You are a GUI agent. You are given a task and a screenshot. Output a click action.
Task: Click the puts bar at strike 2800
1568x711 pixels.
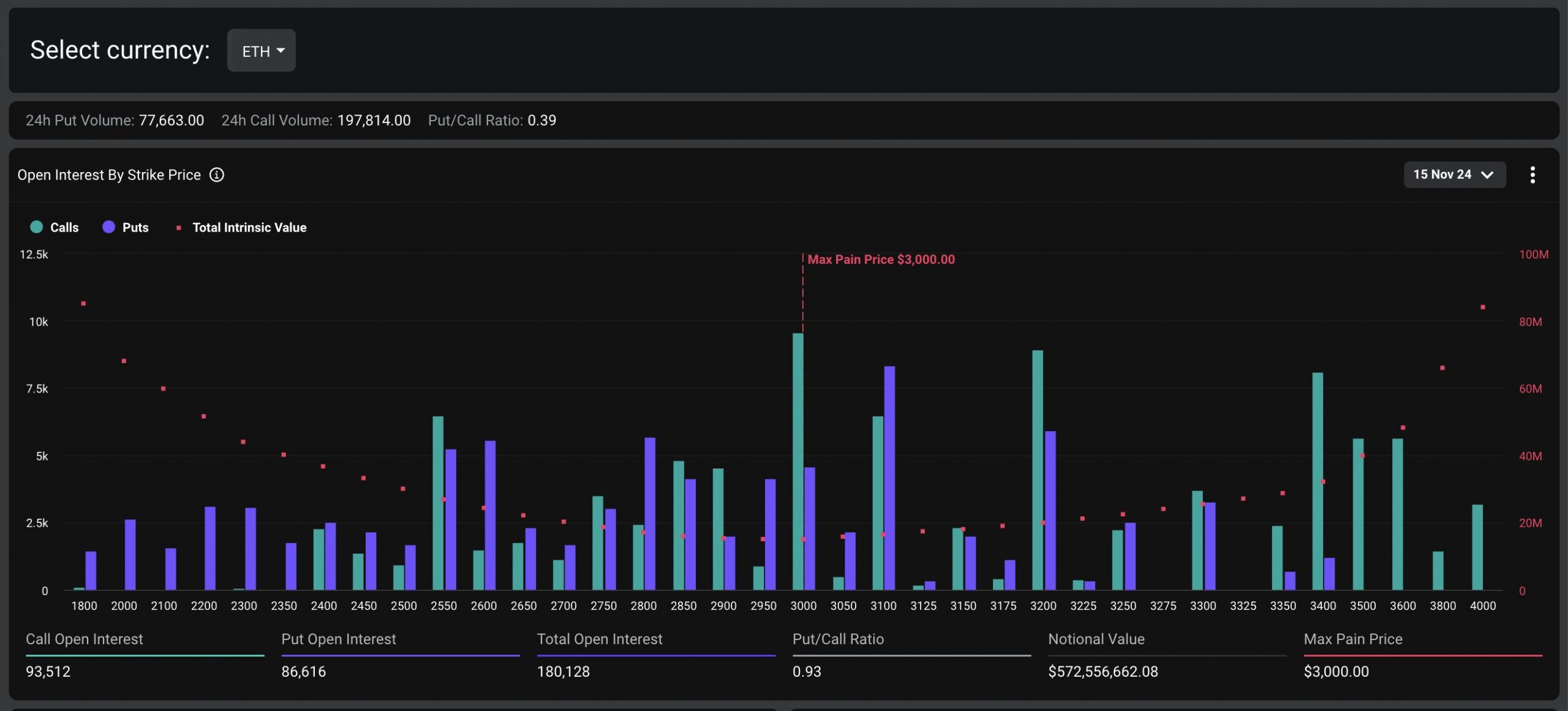(650, 513)
